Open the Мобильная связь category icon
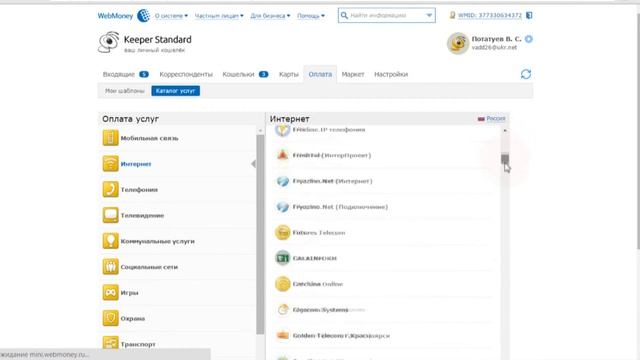640x360 pixels. coord(110,138)
